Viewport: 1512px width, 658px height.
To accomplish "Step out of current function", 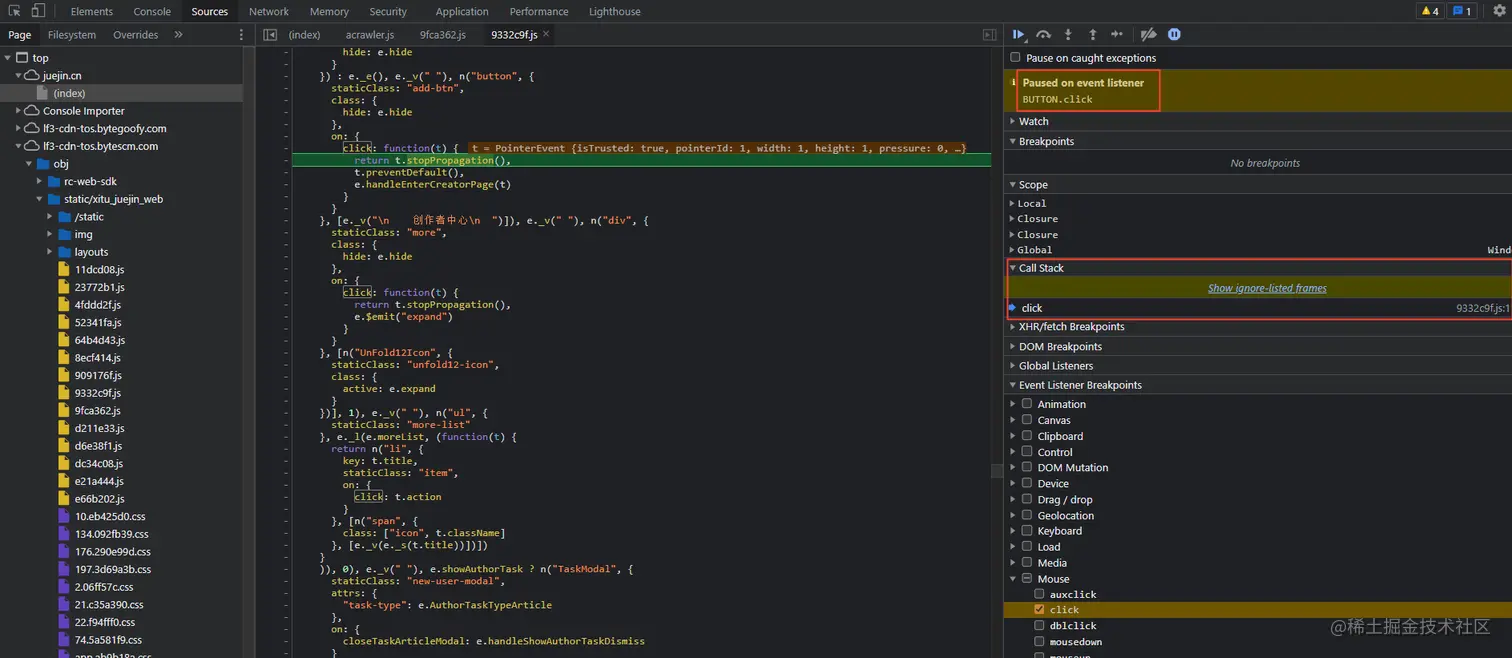I will click(1092, 35).
